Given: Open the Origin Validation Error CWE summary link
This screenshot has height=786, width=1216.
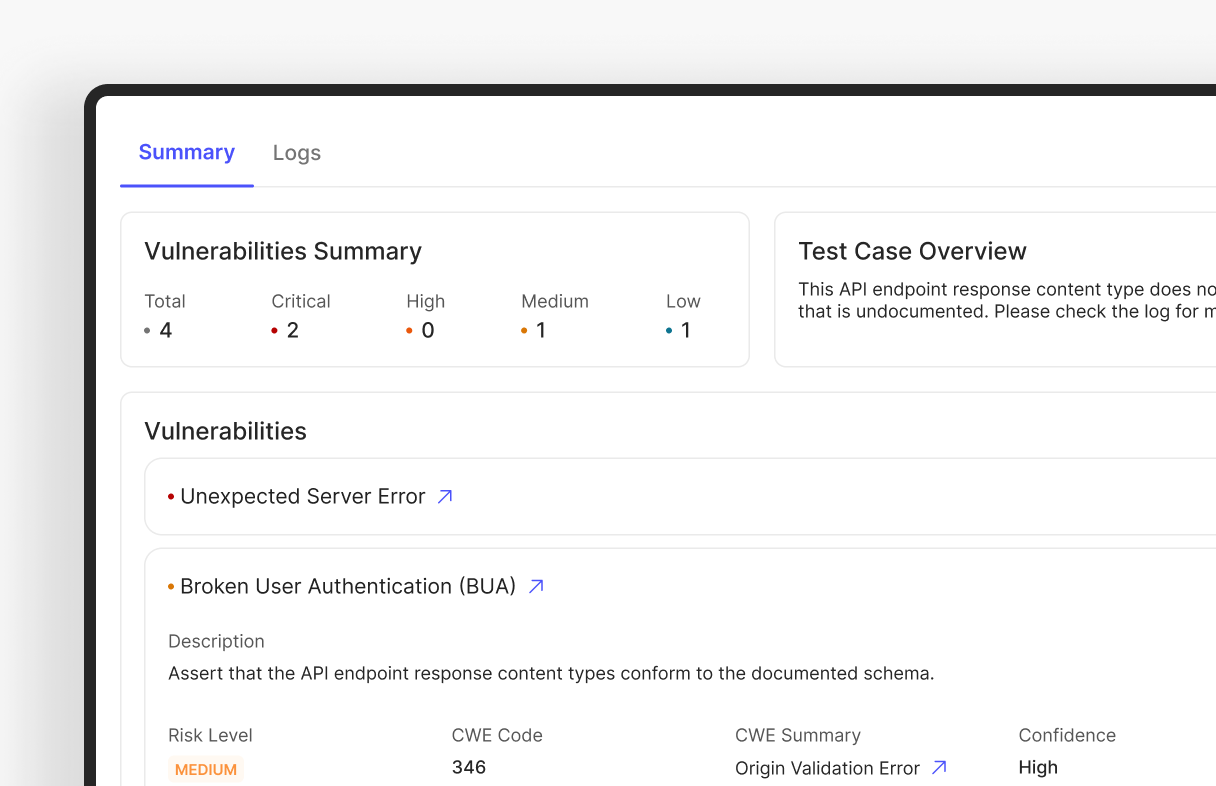Looking at the screenshot, I should 827,768.
